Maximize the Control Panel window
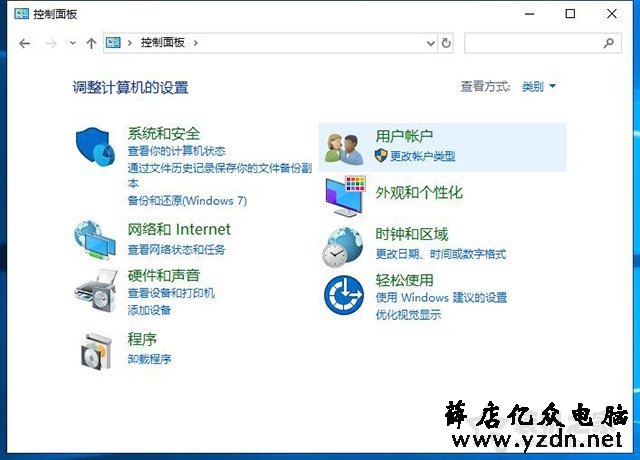The width and height of the screenshot is (640, 460). coord(570,14)
